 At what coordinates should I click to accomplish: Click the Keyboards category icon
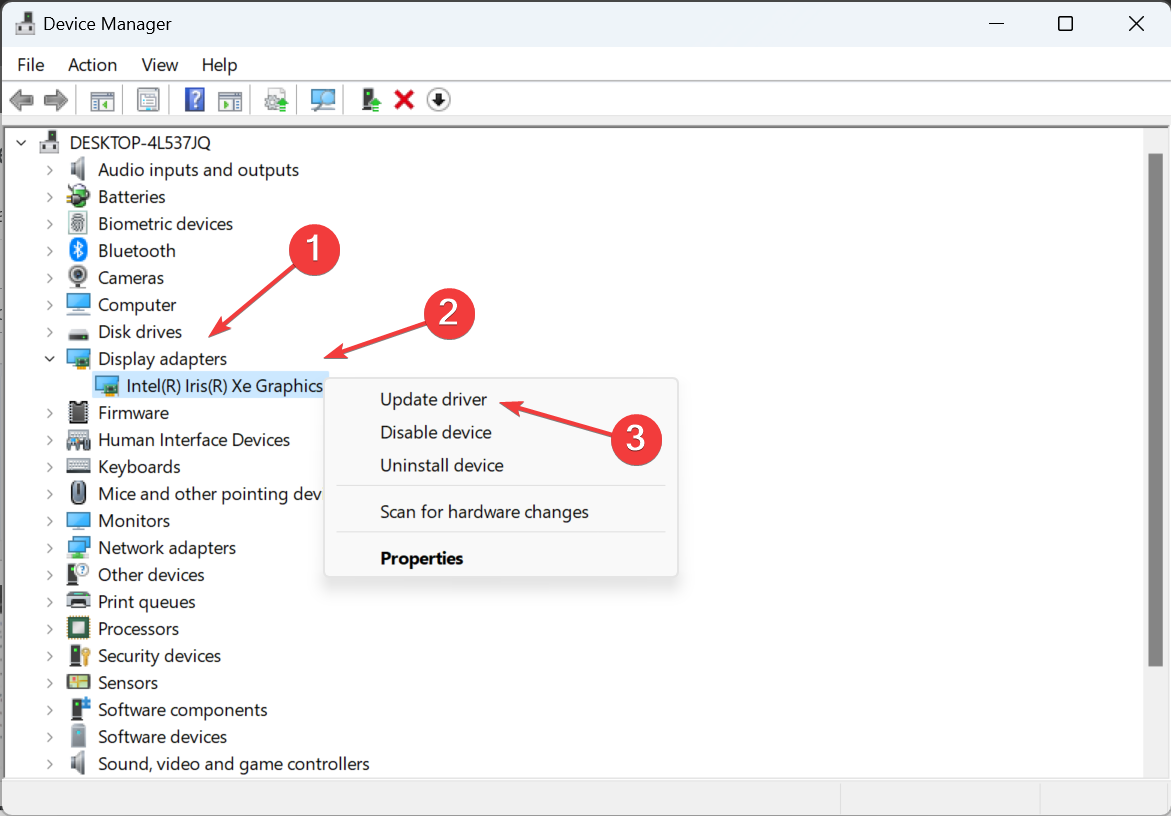[78, 466]
